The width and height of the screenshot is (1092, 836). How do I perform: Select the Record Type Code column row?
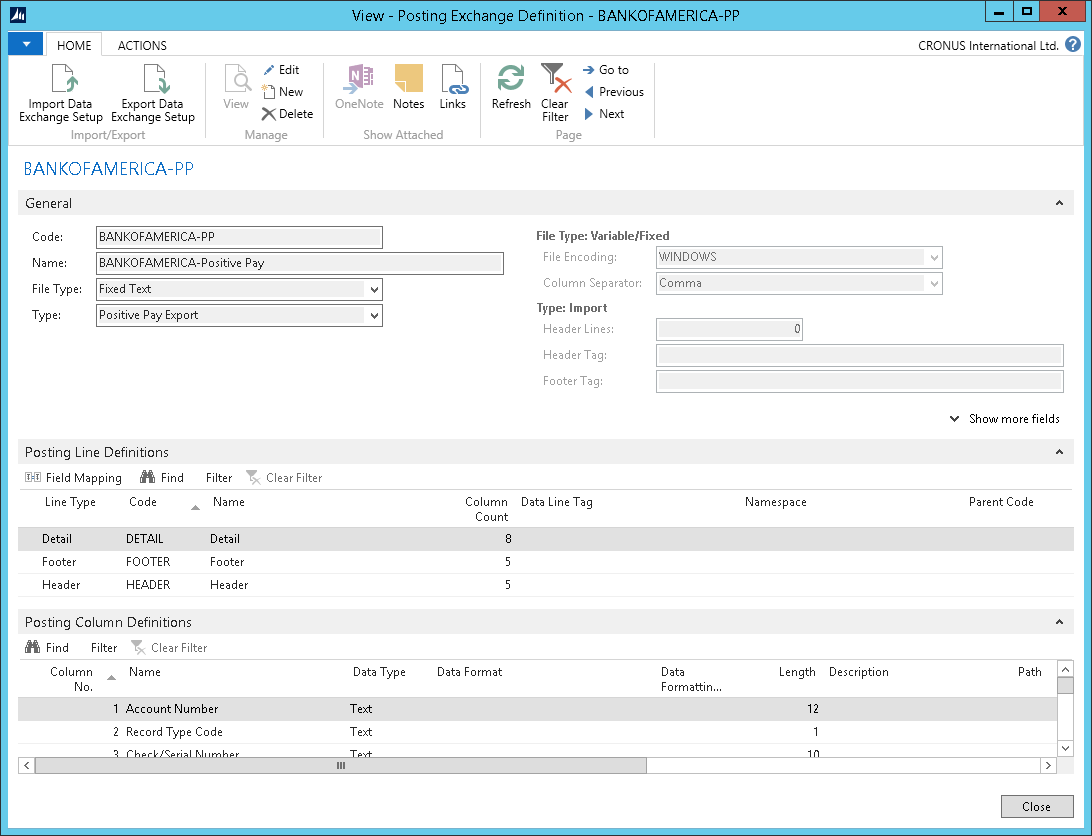coord(537,732)
